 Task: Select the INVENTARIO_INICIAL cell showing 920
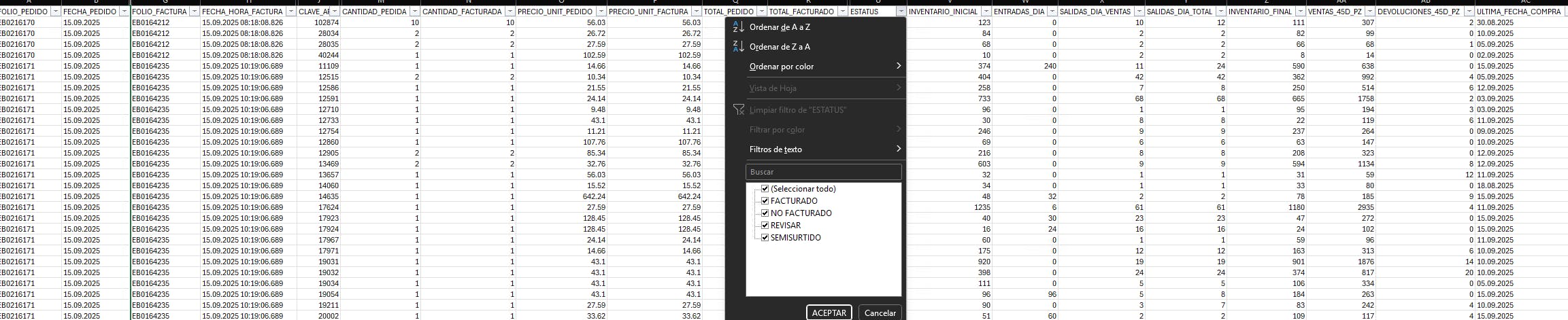pos(950,262)
